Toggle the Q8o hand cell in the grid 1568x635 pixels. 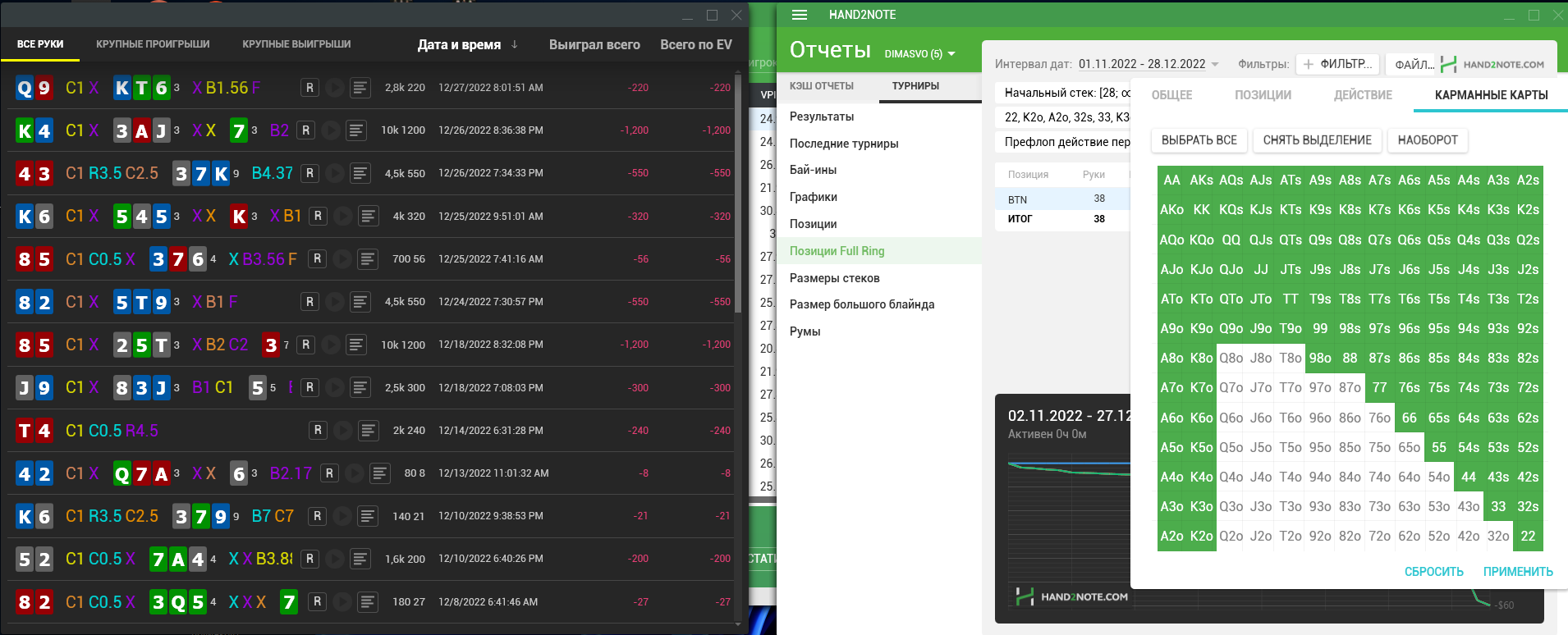point(1231,358)
